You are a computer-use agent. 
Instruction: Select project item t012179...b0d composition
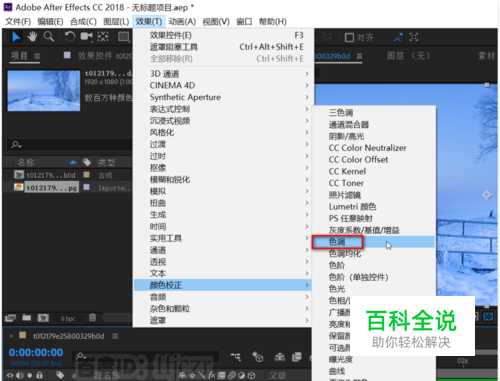click(x=51, y=175)
